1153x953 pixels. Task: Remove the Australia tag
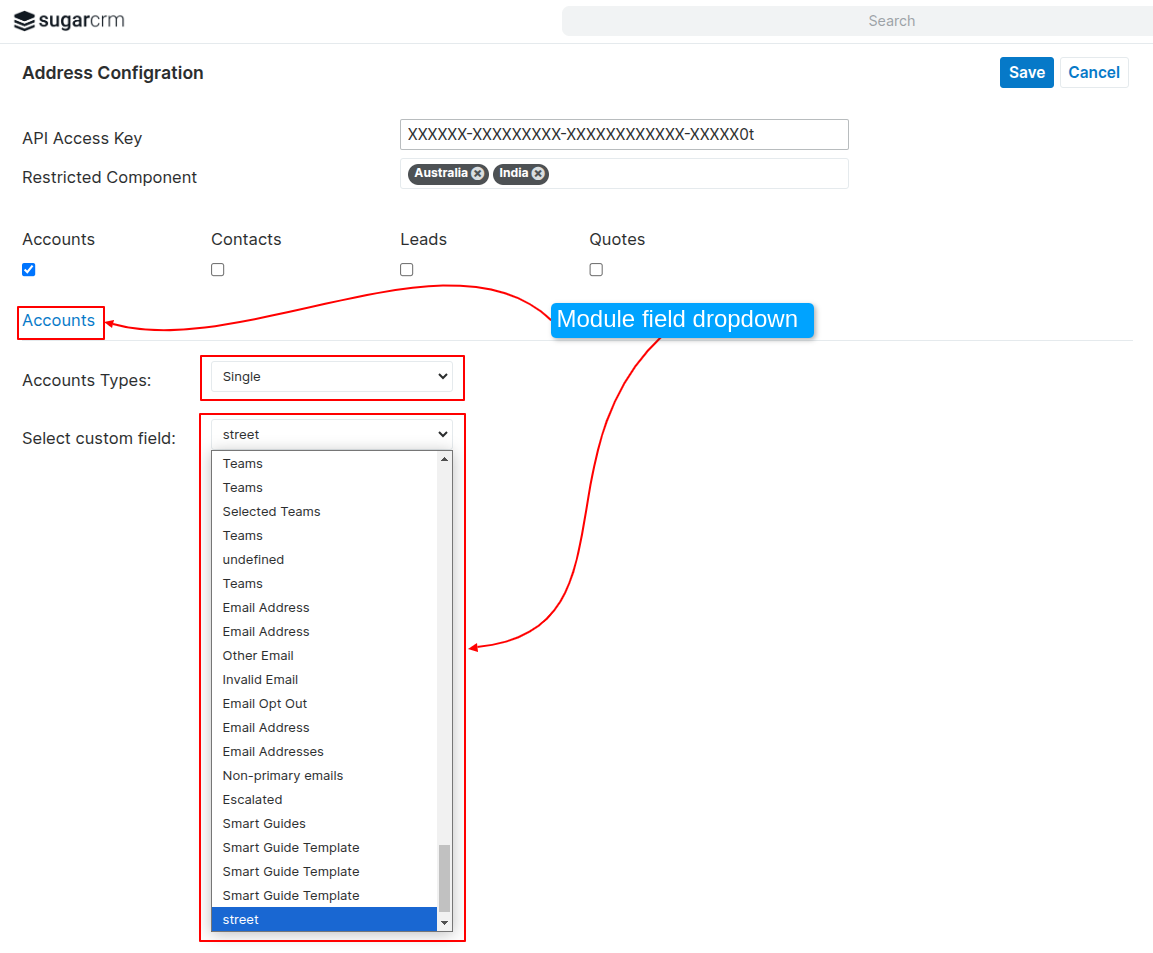tap(478, 174)
